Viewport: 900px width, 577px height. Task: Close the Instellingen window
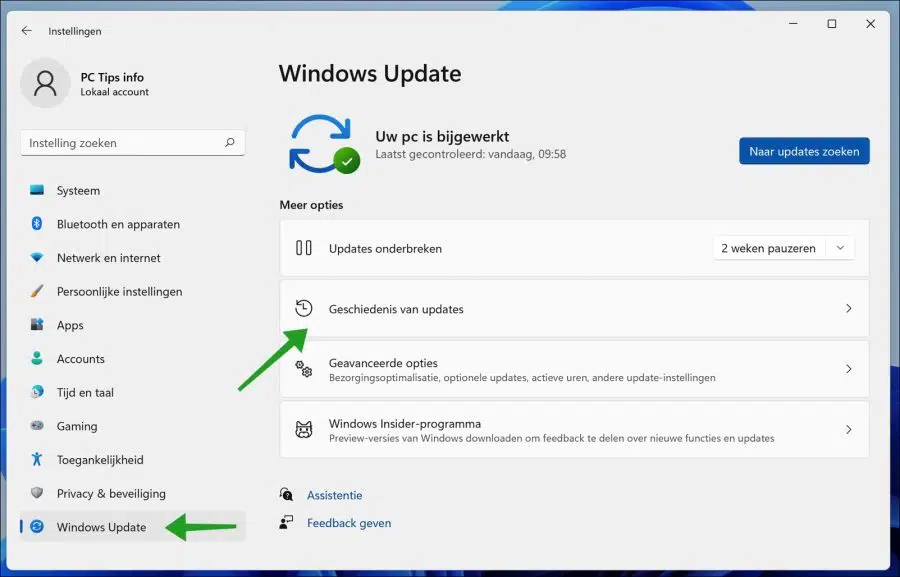coord(870,24)
